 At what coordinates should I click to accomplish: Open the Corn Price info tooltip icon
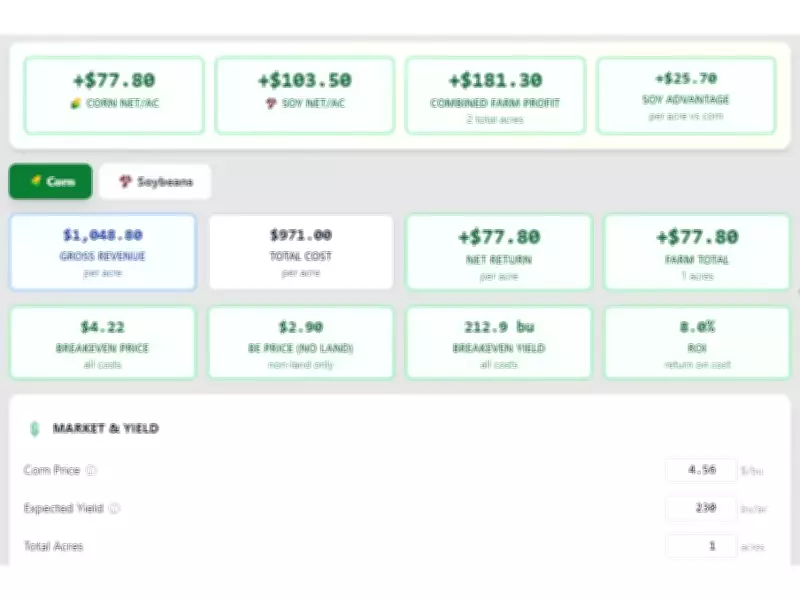coord(93,470)
